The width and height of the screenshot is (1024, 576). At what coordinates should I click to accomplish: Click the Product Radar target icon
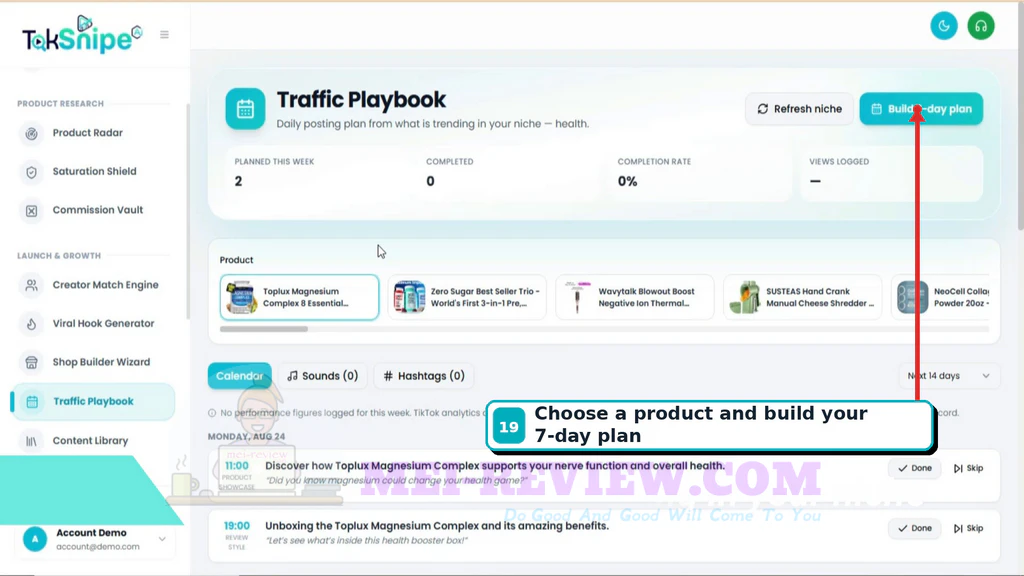[x=31, y=134]
